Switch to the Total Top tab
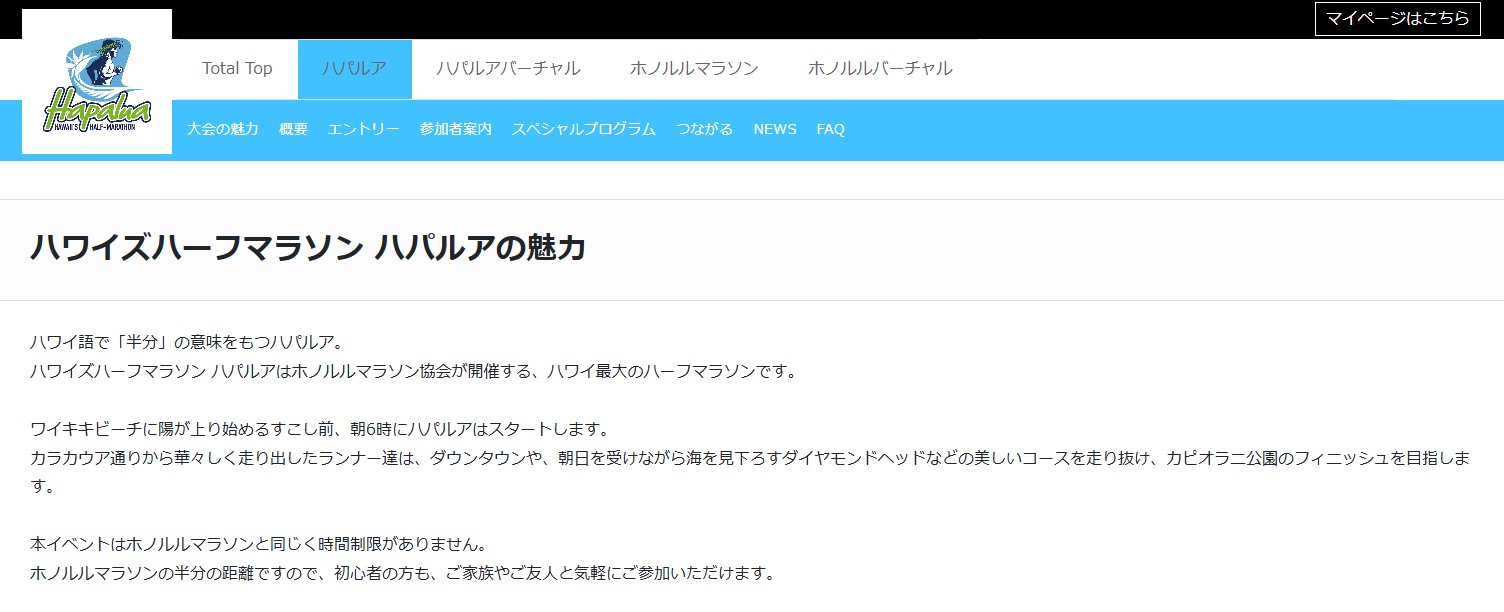 [237, 69]
